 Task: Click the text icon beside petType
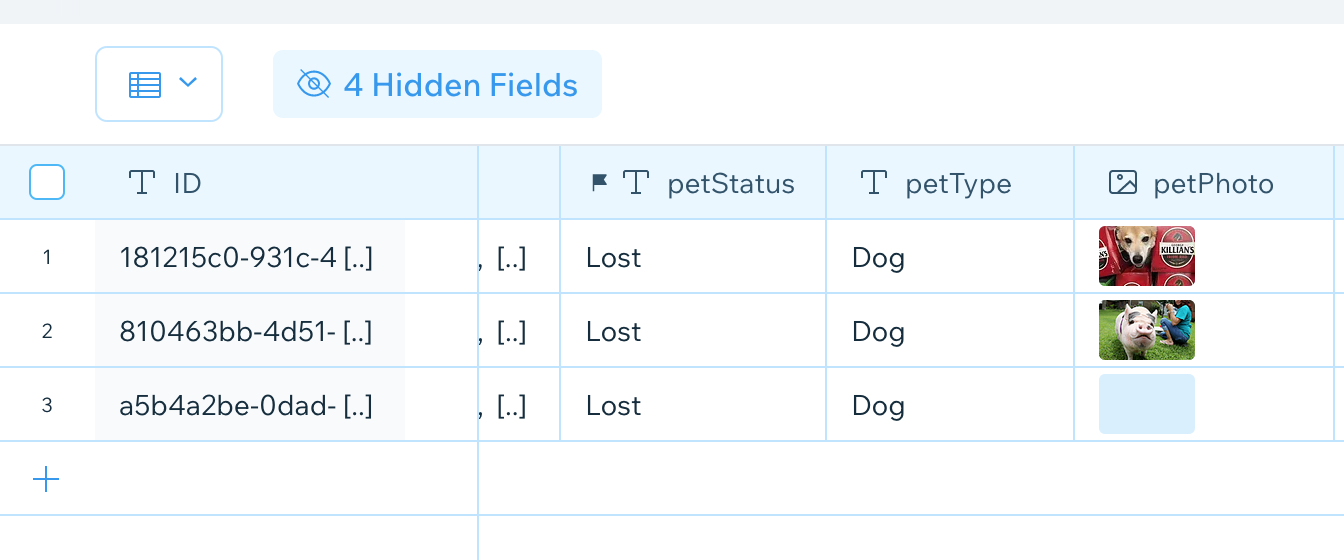874,182
